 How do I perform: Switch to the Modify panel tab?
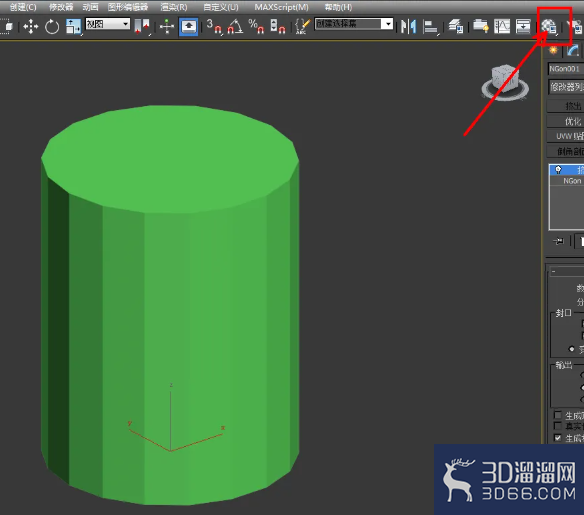(x=573, y=50)
